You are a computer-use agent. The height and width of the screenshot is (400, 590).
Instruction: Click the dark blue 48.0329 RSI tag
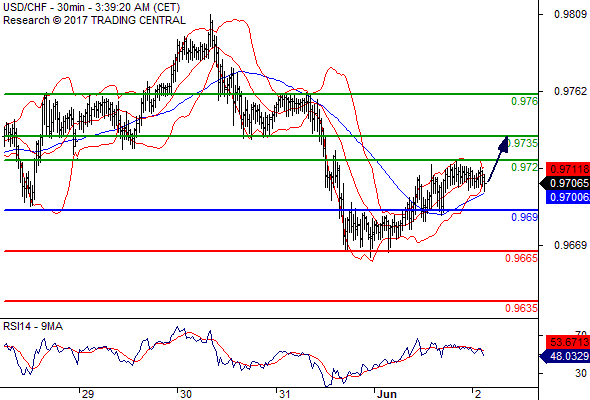tap(565, 356)
